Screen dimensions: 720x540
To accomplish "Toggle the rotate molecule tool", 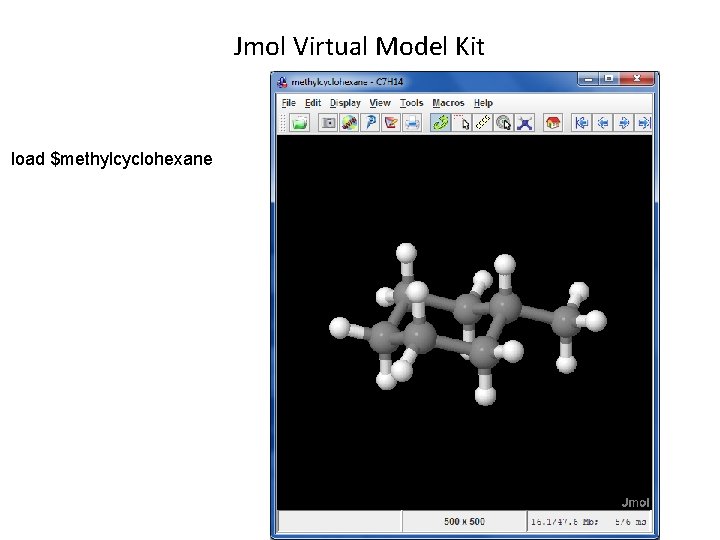I will tap(440, 123).
